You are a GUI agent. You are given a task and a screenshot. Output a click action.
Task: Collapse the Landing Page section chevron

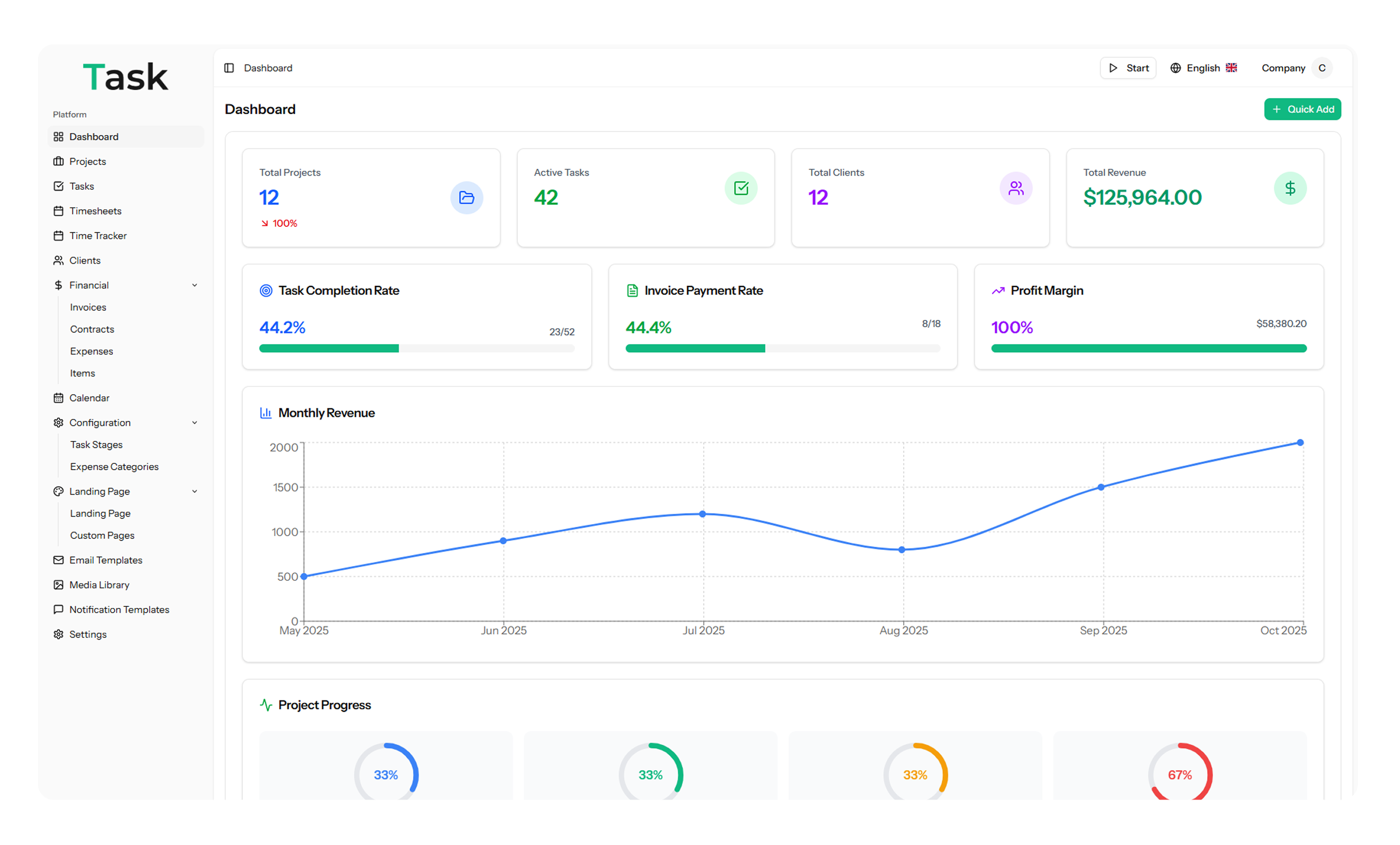point(195,491)
